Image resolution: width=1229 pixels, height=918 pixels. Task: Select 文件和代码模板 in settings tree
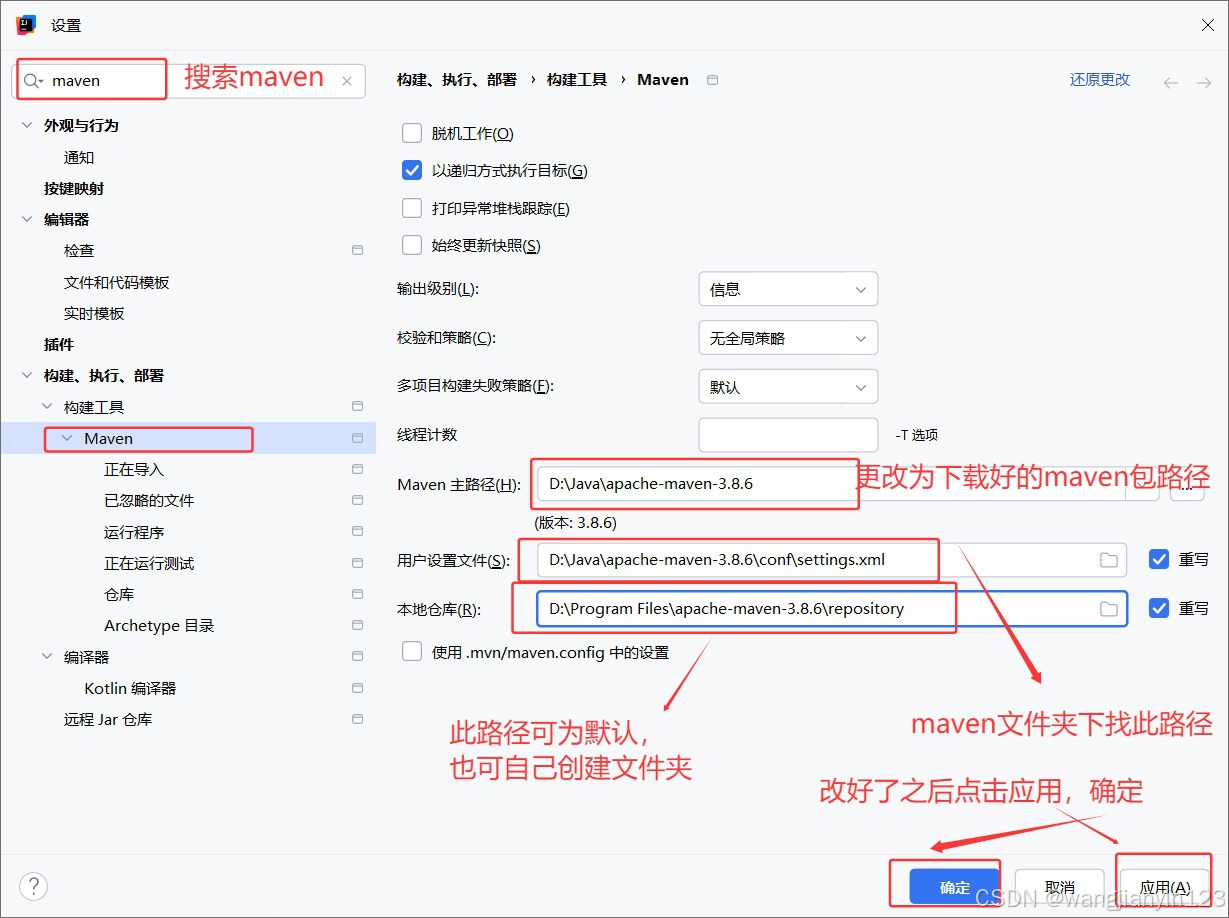117,282
